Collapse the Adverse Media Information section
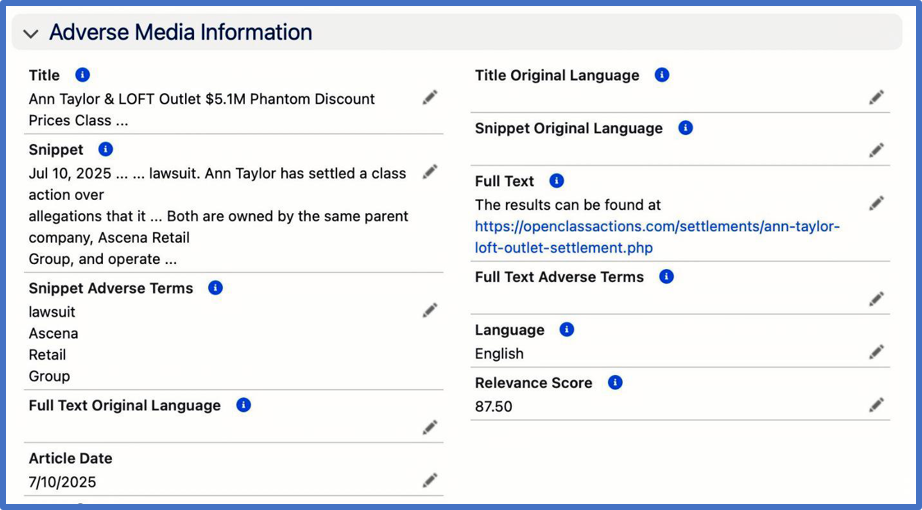 click(31, 34)
